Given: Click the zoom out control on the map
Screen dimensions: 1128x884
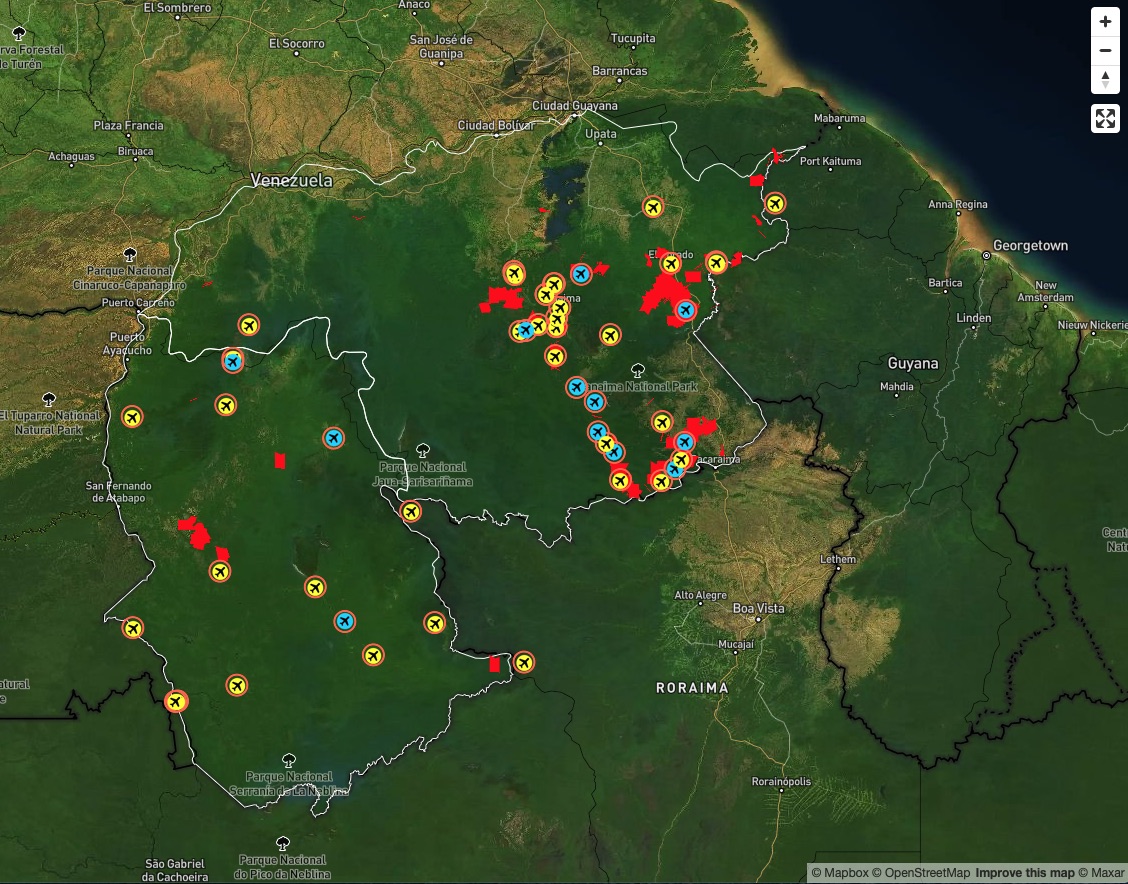Looking at the screenshot, I should tap(1105, 50).
